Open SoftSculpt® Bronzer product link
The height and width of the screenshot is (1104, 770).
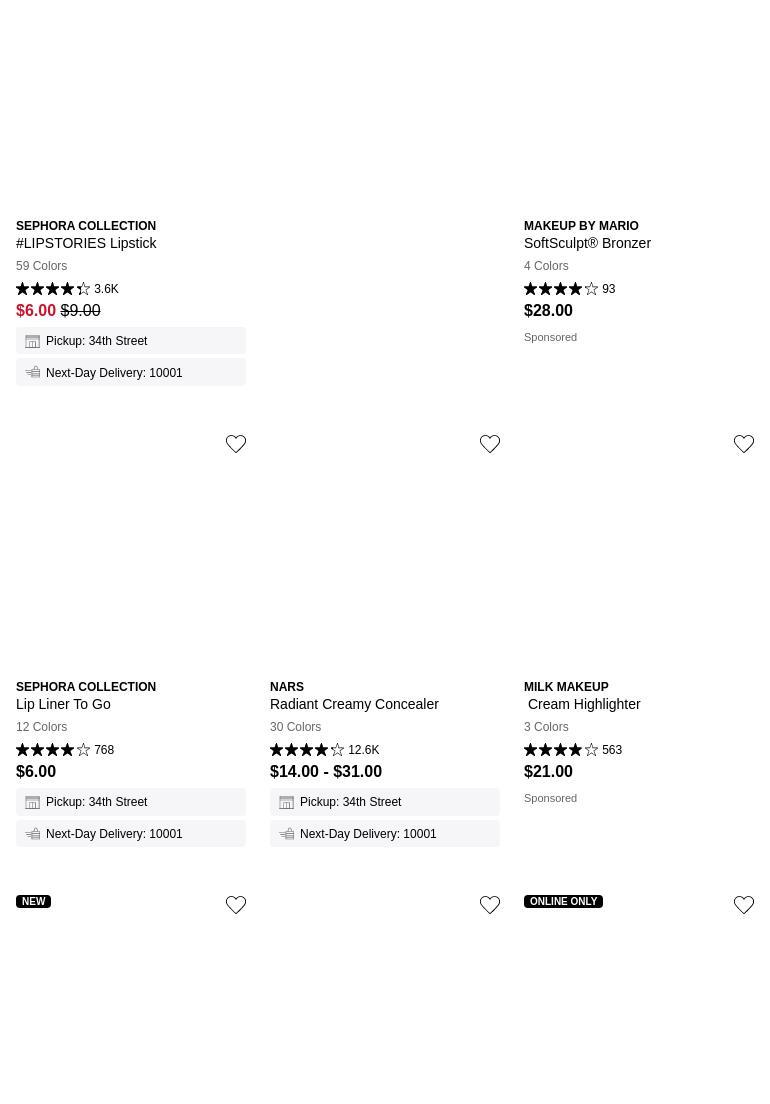point(587,243)
